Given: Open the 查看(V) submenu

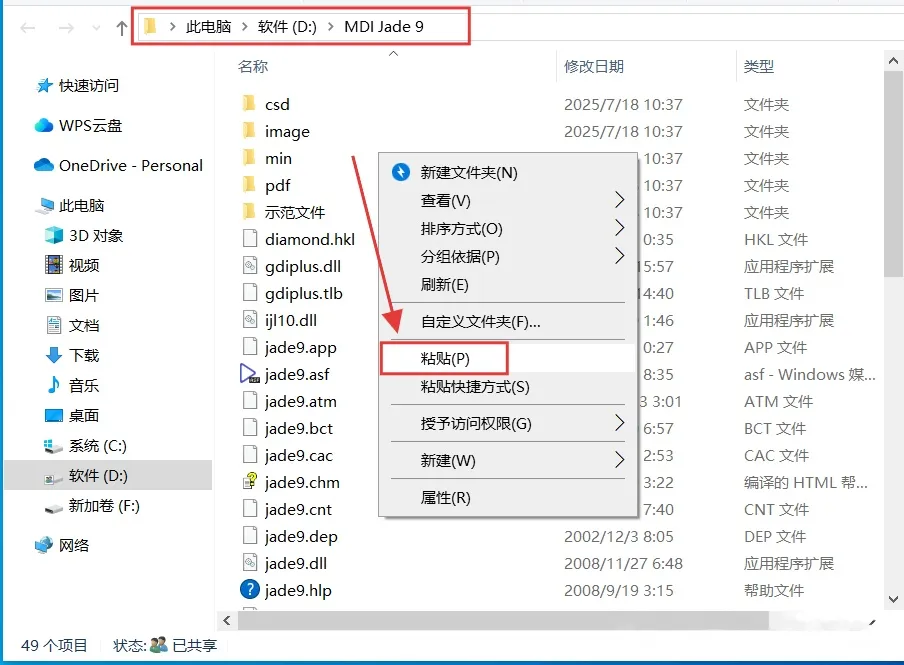Looking at the screenshot, I should point(508,201).
